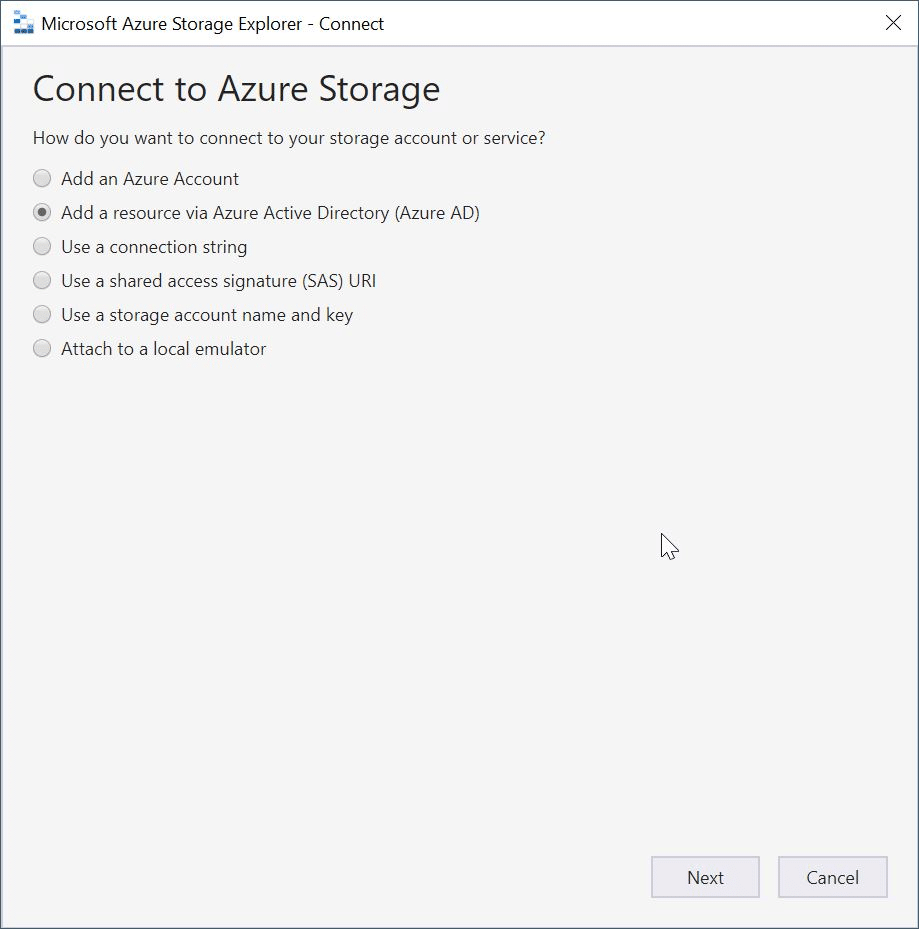Pick the shared access signature (SAS) URI radio button
919x929 pixels.
point(42,280)
